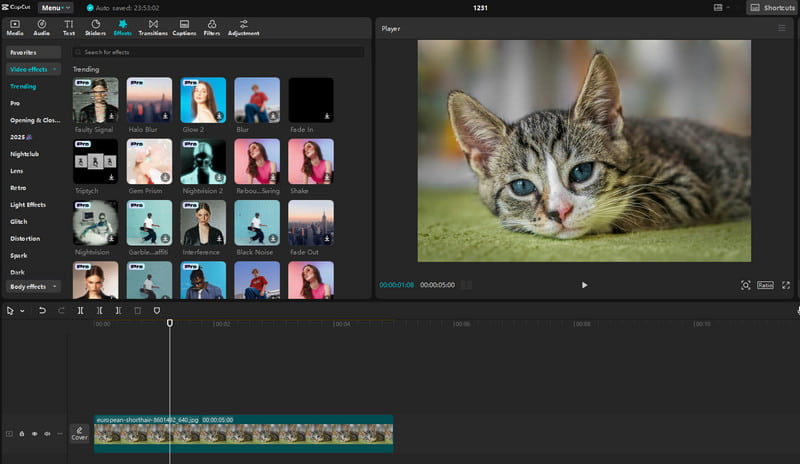Collapse the Video effects category
The image size is (800, 464).
[x=34, y=69]
